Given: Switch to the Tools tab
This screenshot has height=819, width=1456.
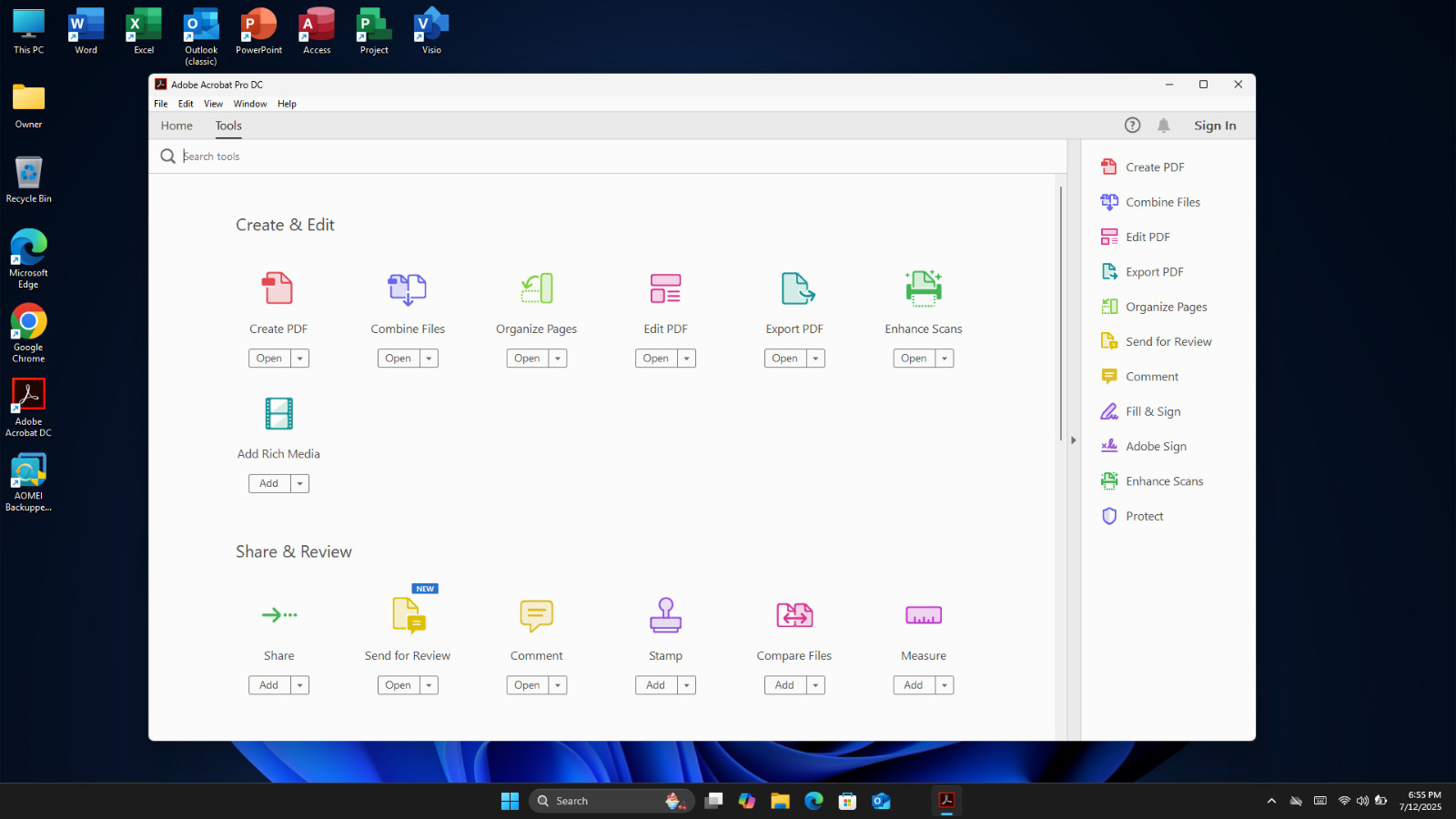Looking at the screenshot, I should pyautogui.click(x=228, y=126).
